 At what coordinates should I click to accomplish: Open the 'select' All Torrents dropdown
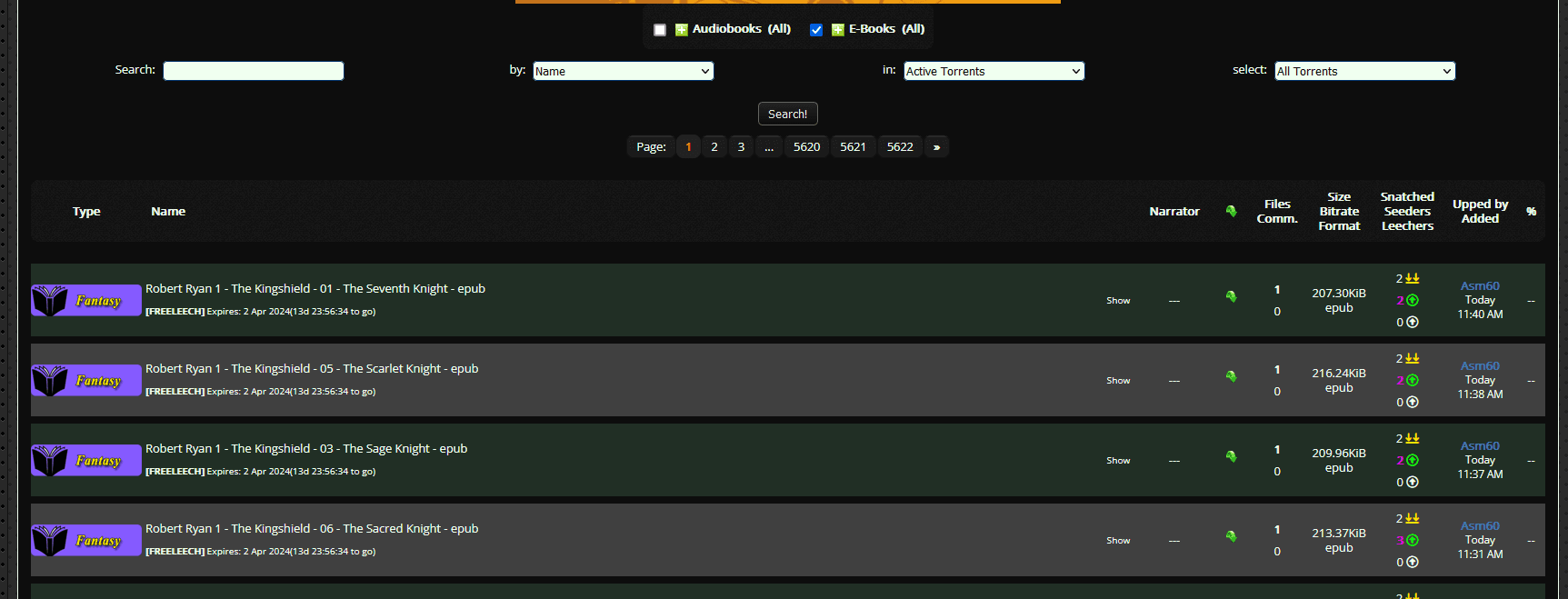(x=1364, y=71)
